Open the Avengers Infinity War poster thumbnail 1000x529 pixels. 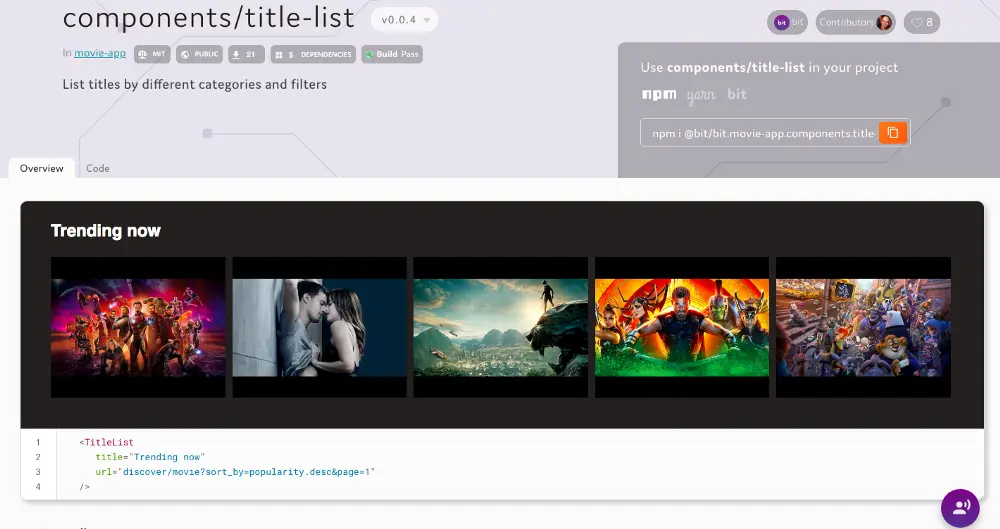pos(138,327)
